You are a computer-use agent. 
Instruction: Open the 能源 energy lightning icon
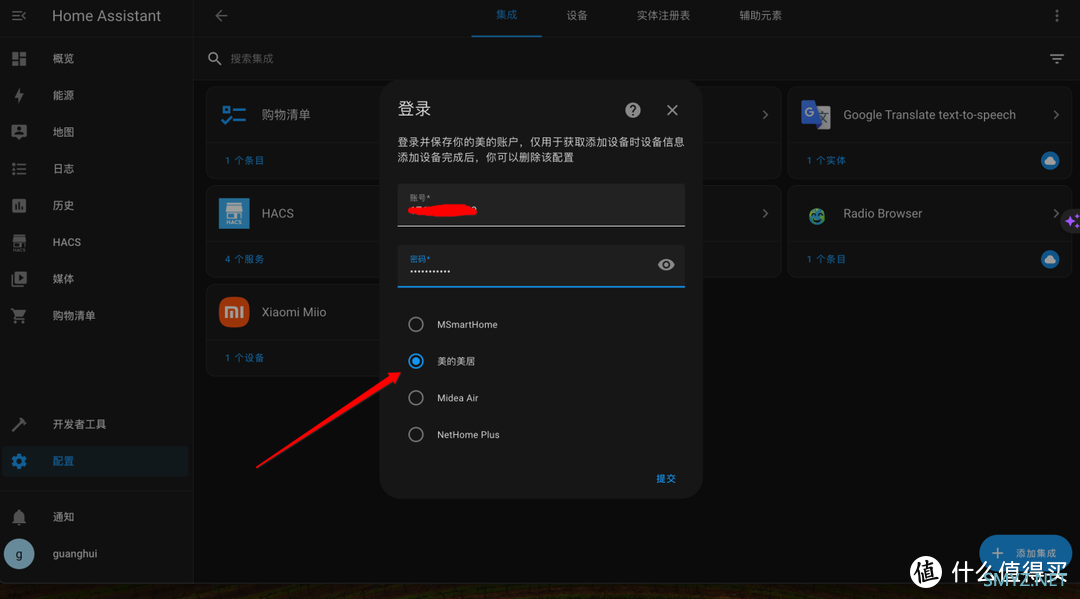point(19,95)
